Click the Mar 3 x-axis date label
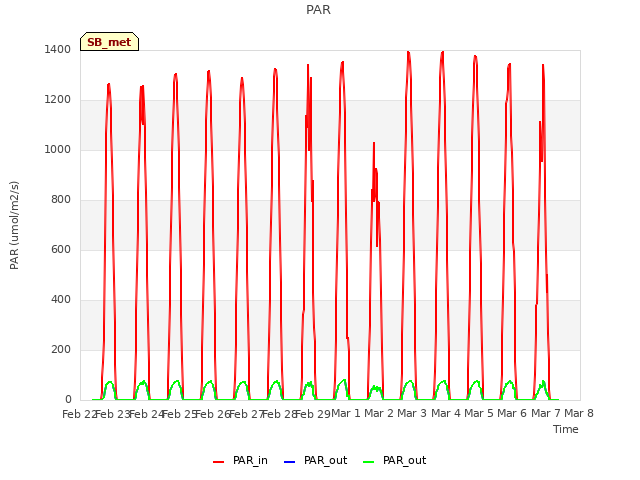The height and width of the screenshot is (480, 640). click(x=412, y=413)
